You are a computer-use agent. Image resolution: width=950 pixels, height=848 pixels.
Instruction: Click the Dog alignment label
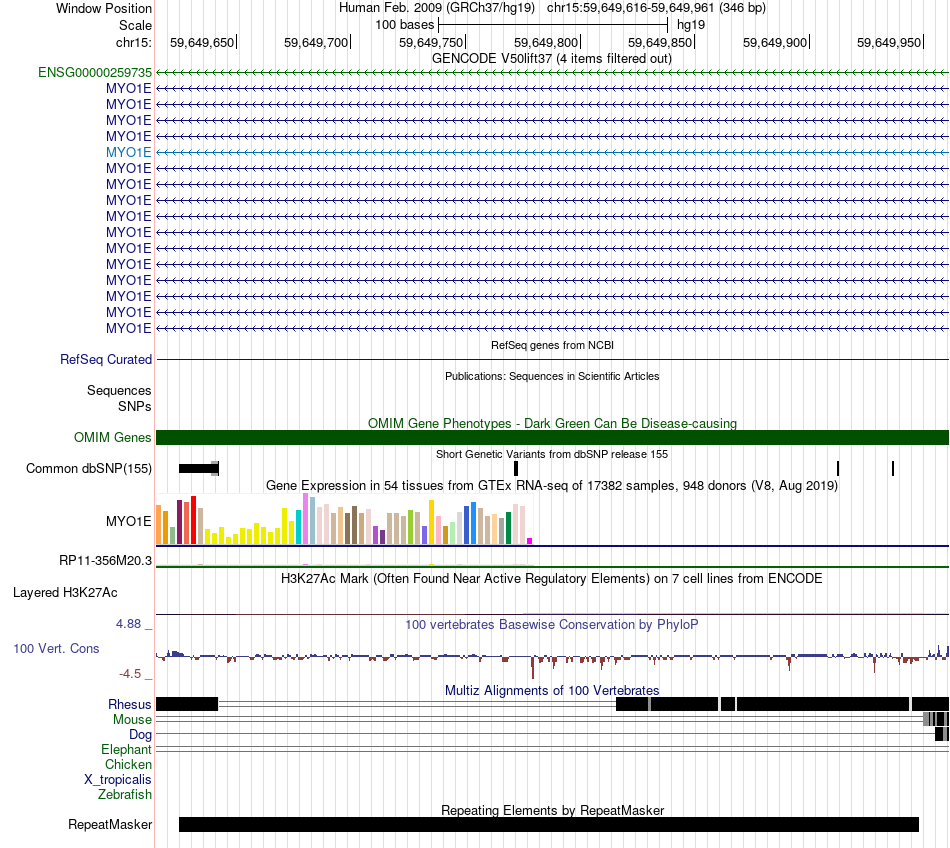(140, 735)
